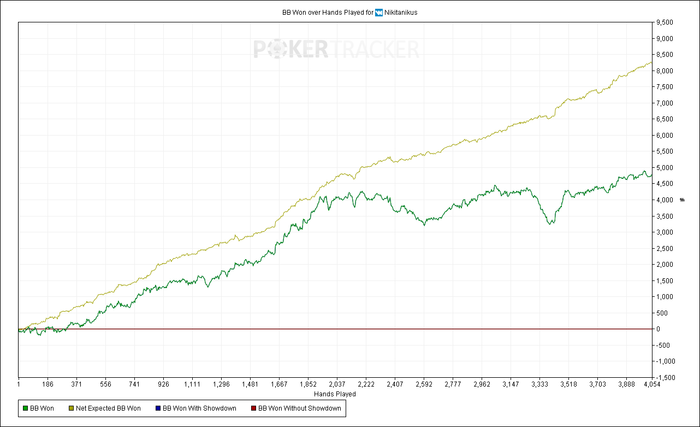The height and width of the screenshot is (427, 700).
Task: Select the 'BB Won' legend label
Action: (x=42, y=408)
